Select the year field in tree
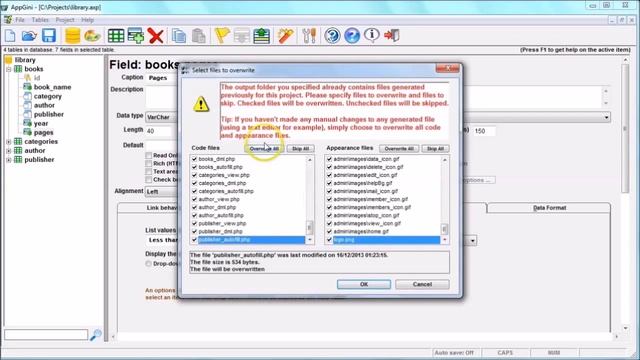The width and height of the screenshot is (640, 360). point(41,123)
